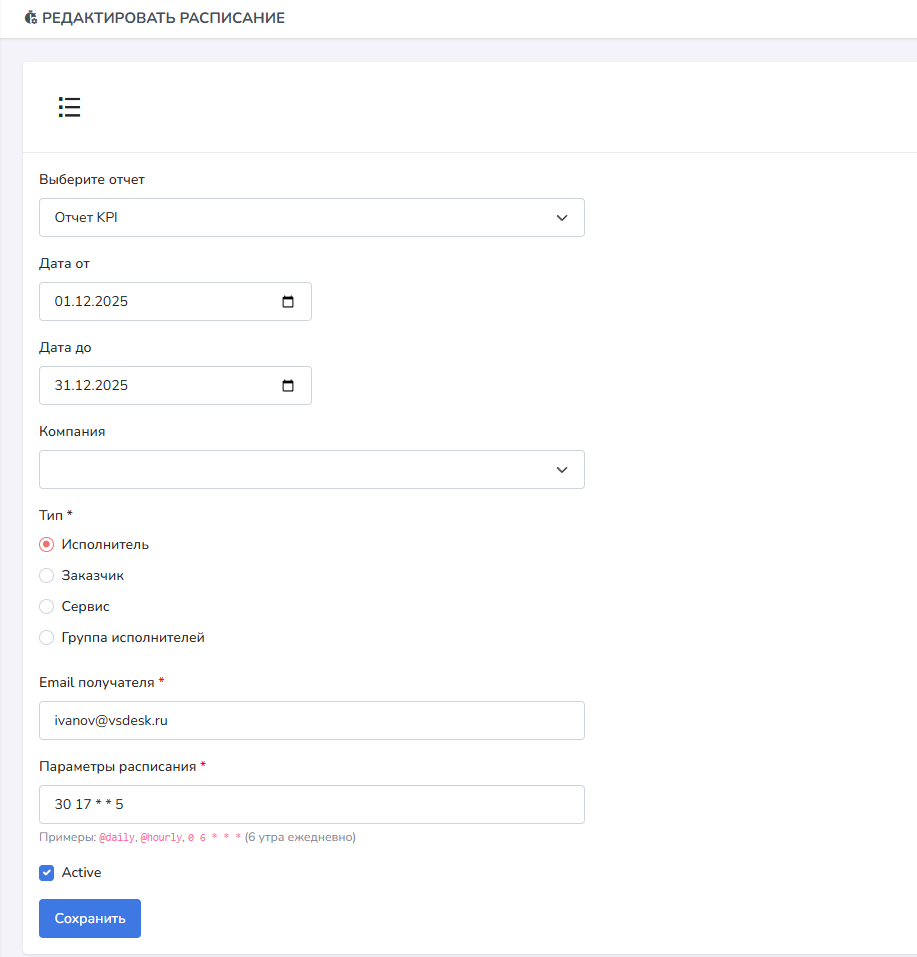Open calendar picker in Дата до field

tap(288, 386)
